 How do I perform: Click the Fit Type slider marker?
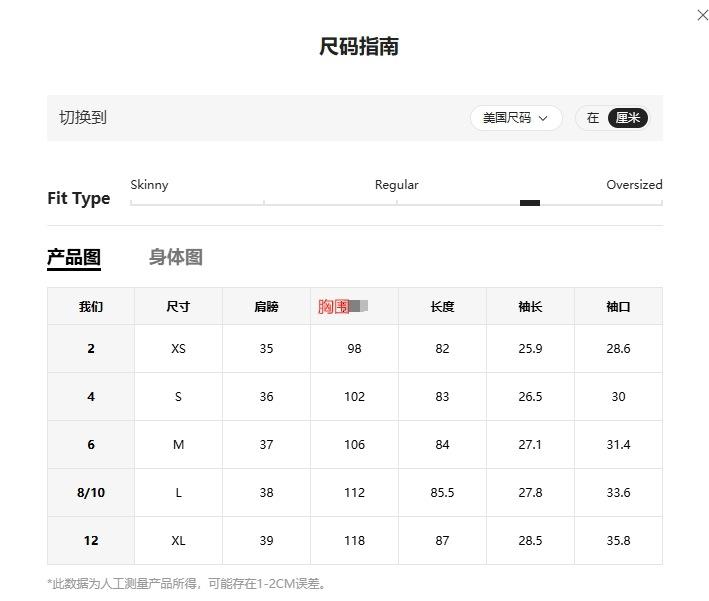pos(530,203)
